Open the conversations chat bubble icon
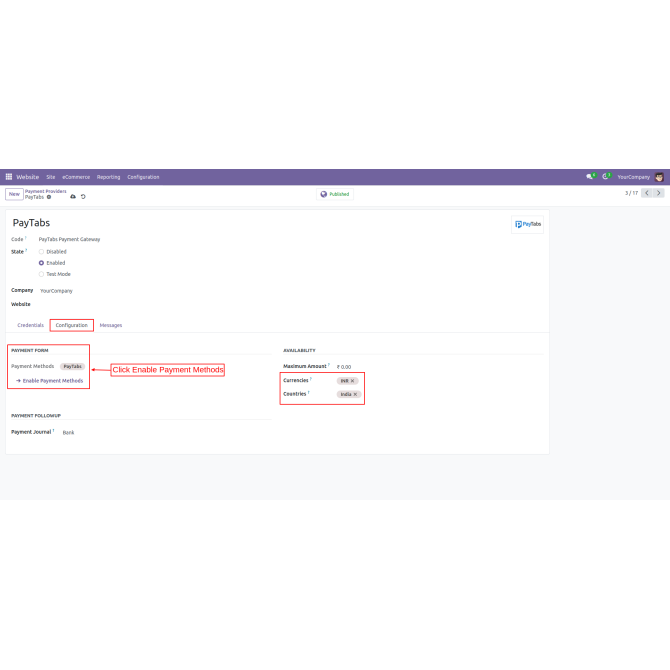Screen dimensions: 670x670 (x=590, y=176)
